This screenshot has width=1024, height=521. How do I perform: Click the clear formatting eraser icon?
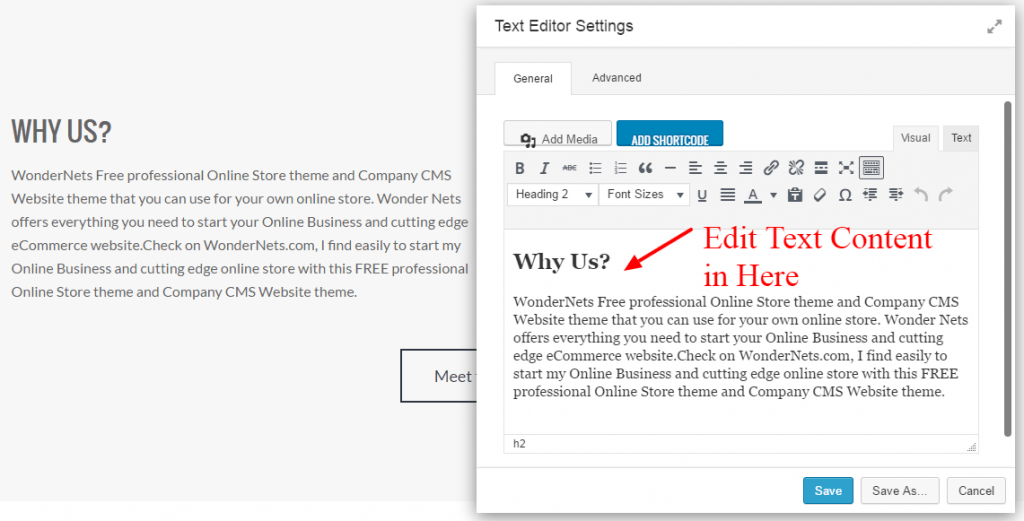(820, 195)
